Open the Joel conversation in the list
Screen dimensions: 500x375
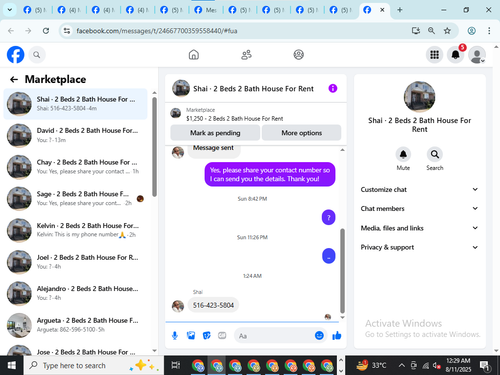(75, 262)
